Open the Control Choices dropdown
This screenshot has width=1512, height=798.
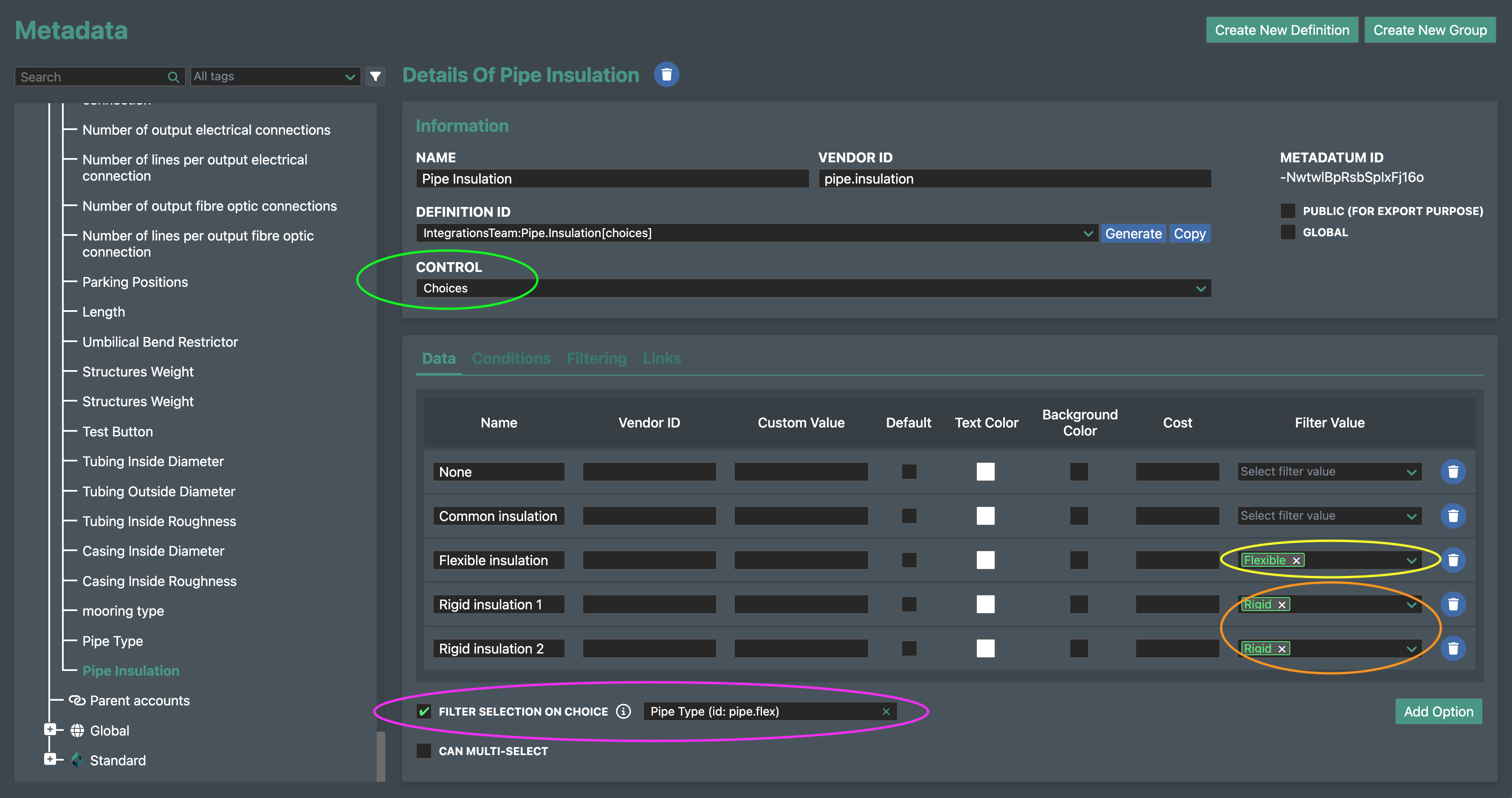813,289
